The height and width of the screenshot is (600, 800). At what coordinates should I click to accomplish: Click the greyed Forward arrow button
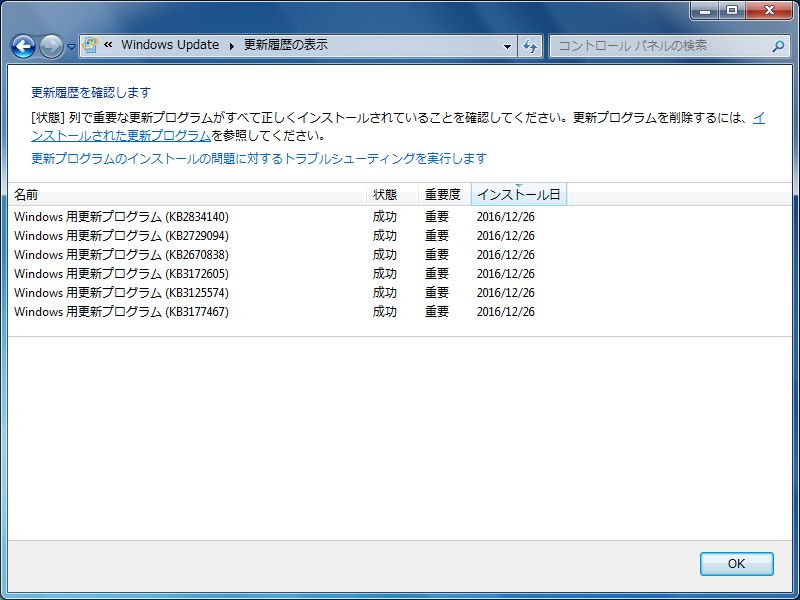click(51, 47)
